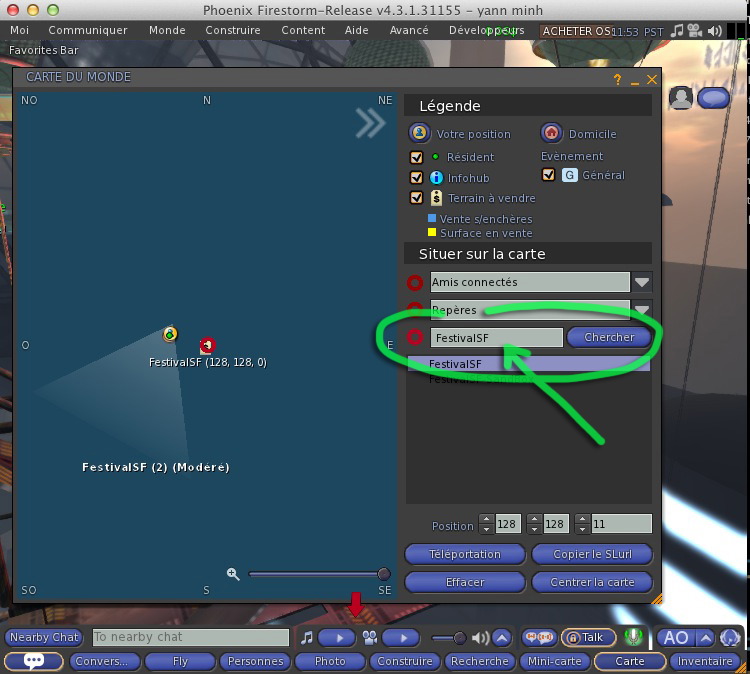Click the Repères combo box field
This screenshot has height=674, width=750.
click(x=530, y=310)
